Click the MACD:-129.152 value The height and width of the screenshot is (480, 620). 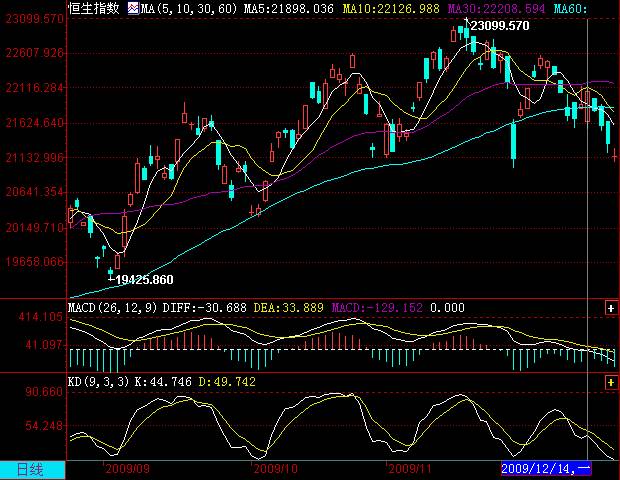click(x=377, y=308)
